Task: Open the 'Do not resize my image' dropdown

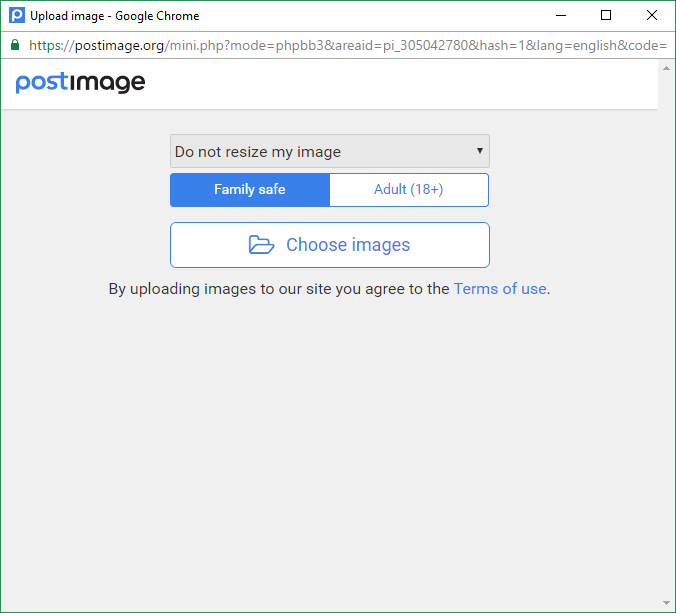Action: point(320,152)
